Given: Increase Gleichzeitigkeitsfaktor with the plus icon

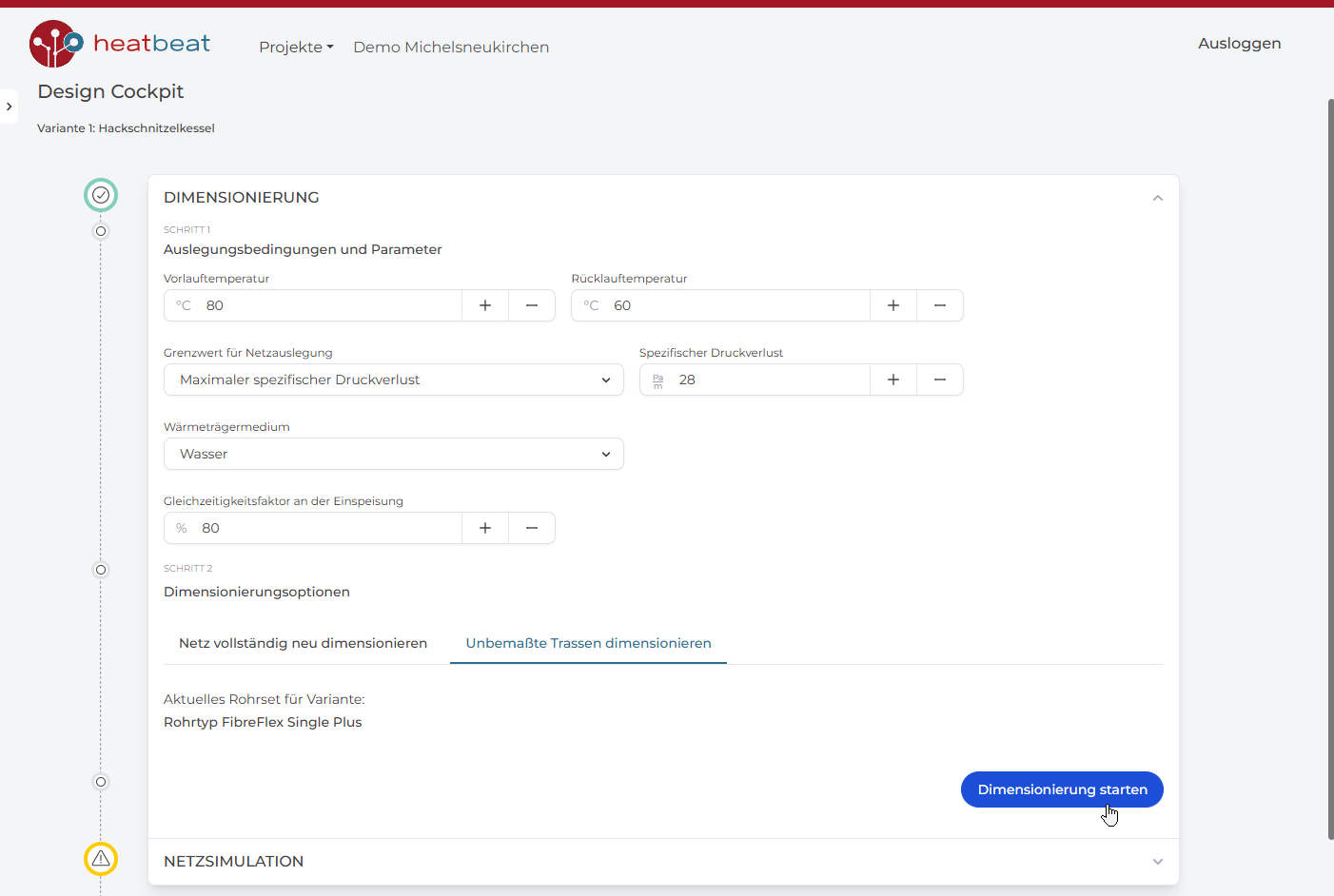Looking at the screenshot, I should coord(485,528).
